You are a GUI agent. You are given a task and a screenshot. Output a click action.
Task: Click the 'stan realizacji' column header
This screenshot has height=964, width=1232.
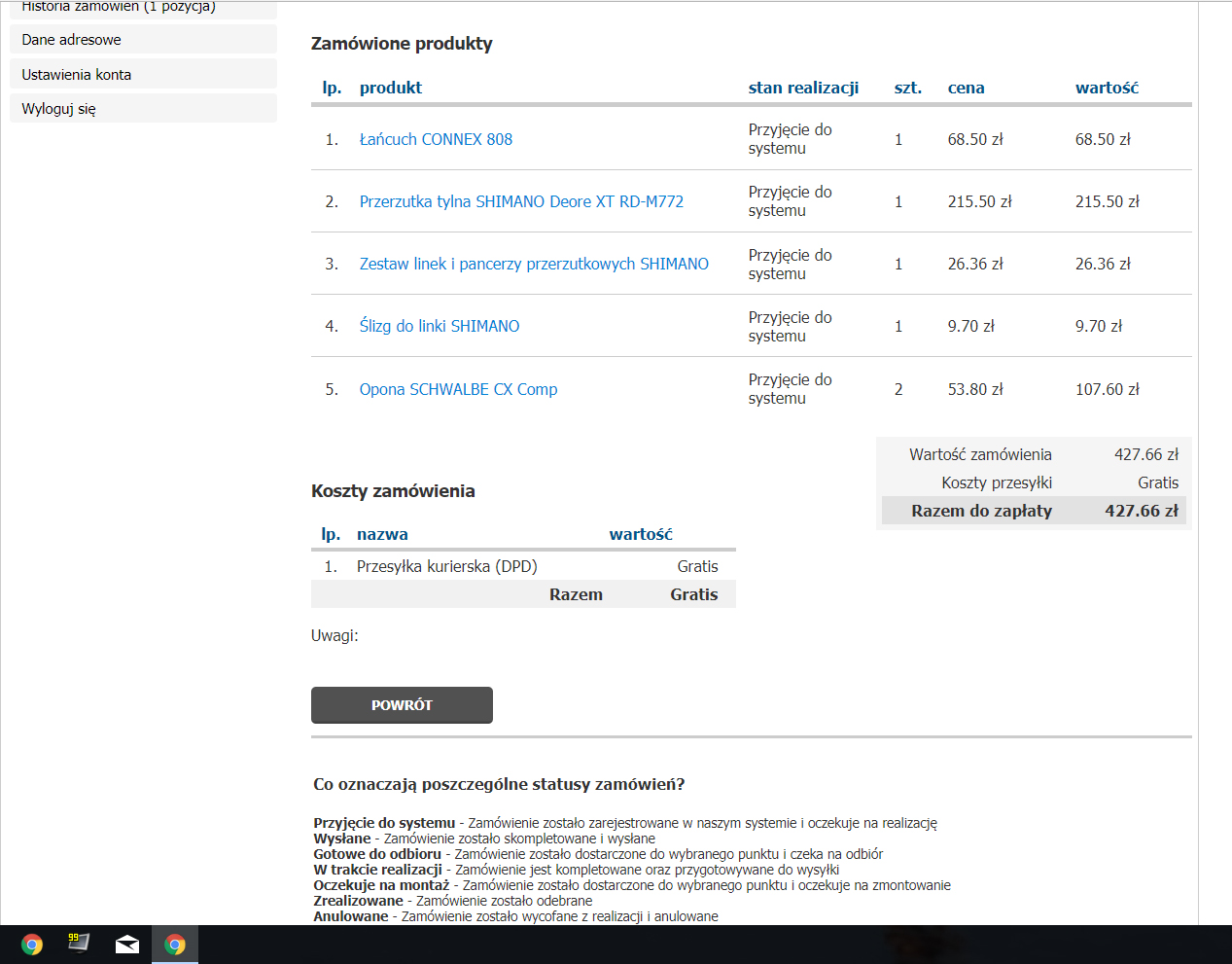point(803,88)
